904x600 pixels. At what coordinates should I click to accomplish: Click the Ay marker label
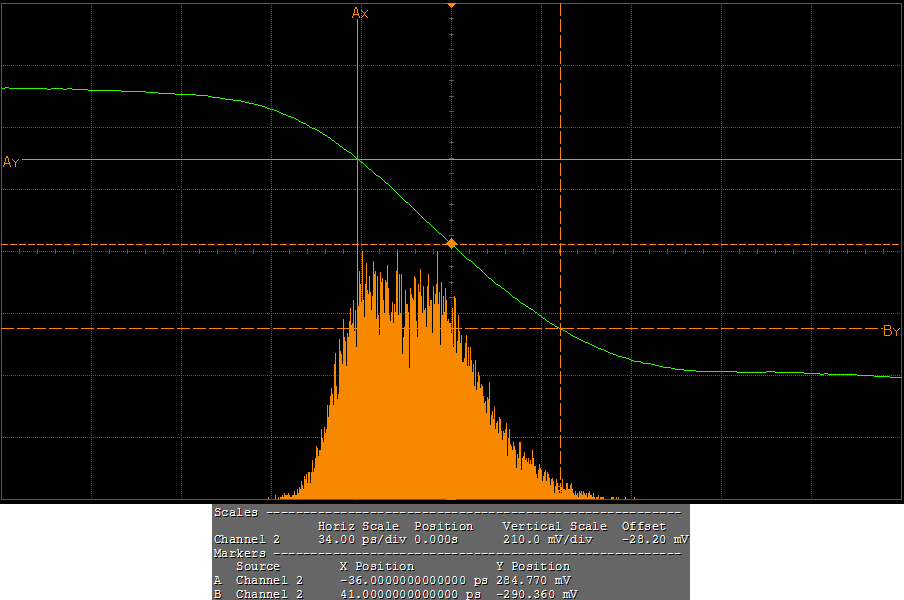11,162
